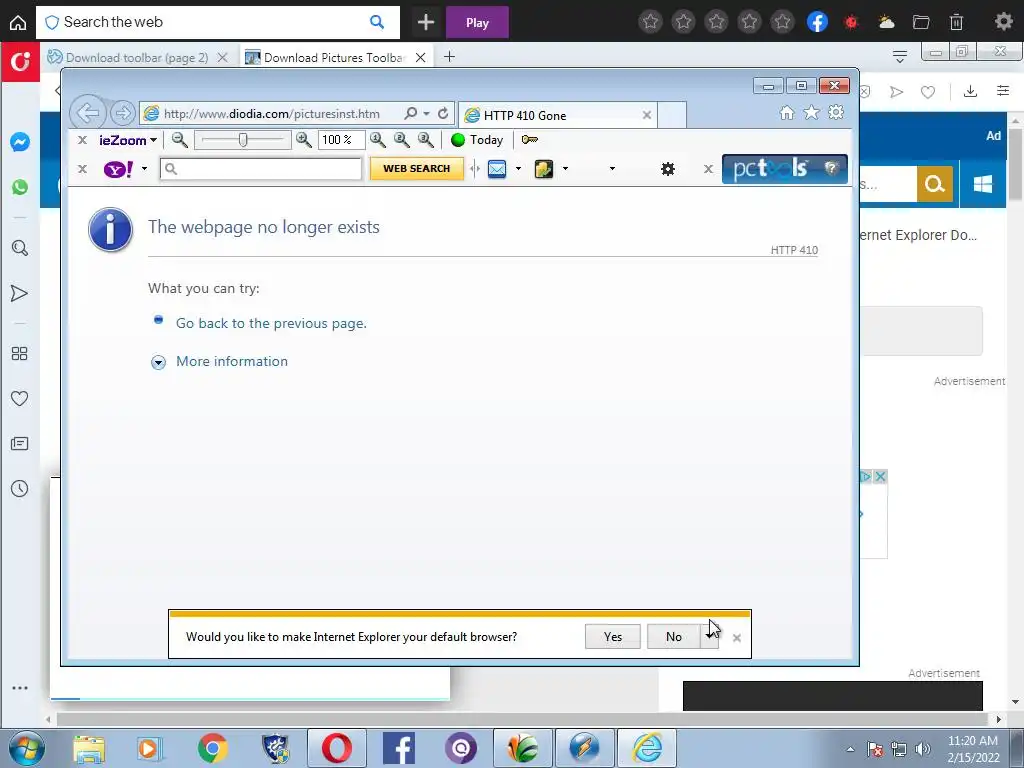Click the ieZoom 100 % zoom field
The image size is (1024, 768).
(342, 140)
